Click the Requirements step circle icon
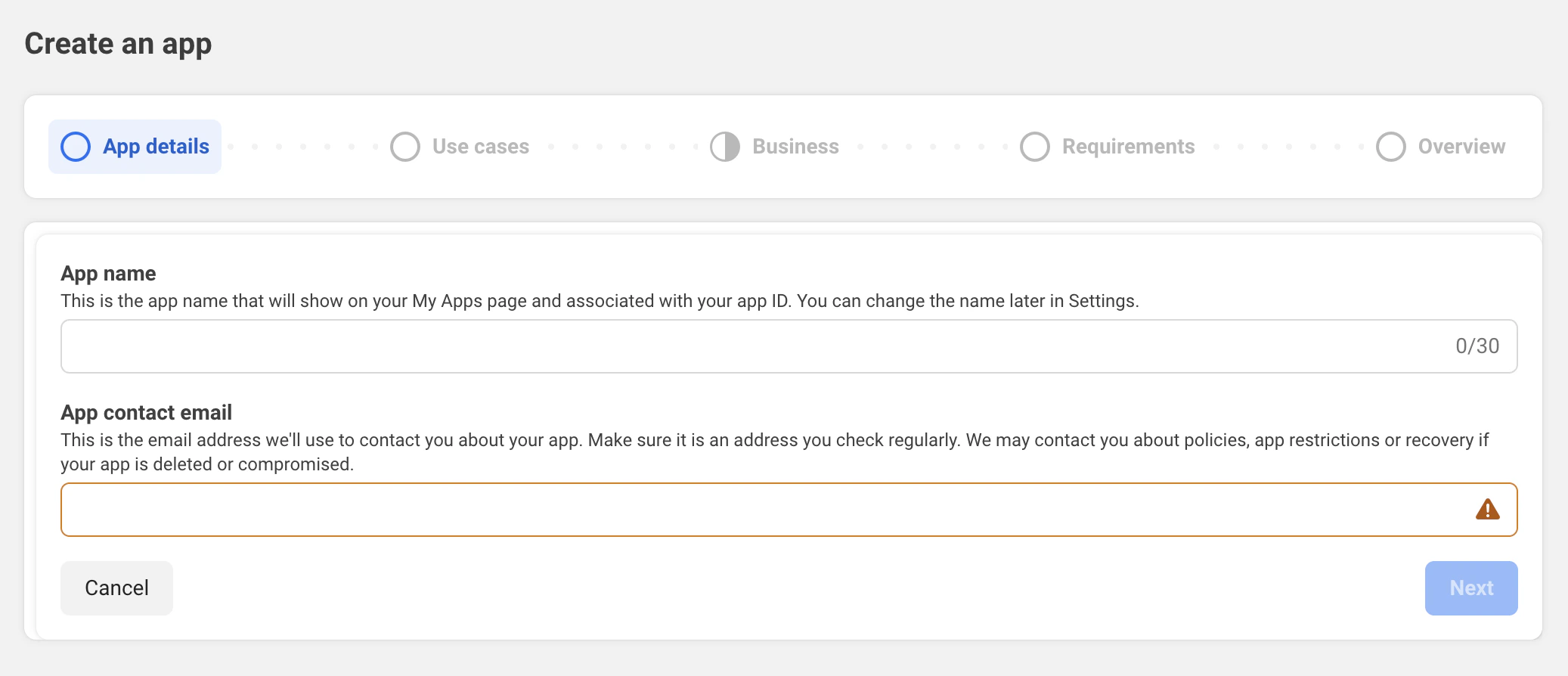 click(1035, 147)
